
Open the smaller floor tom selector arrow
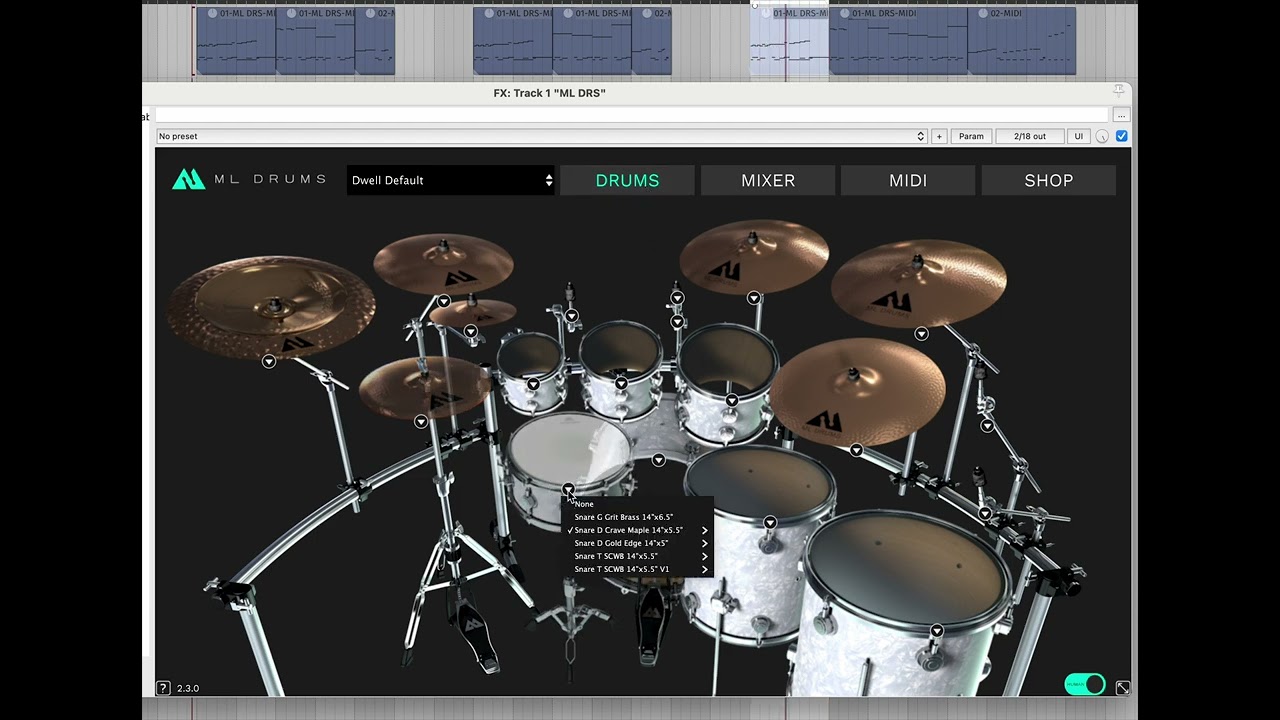[x=770, y=523]
